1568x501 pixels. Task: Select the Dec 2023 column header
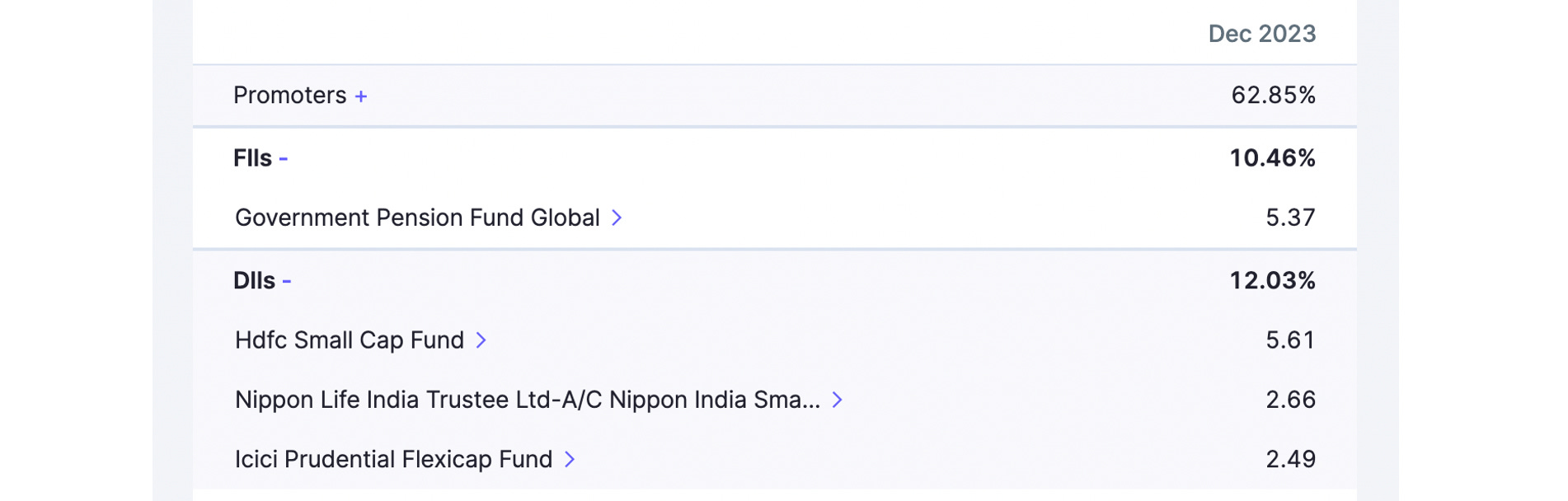(x=1261, y=34)
